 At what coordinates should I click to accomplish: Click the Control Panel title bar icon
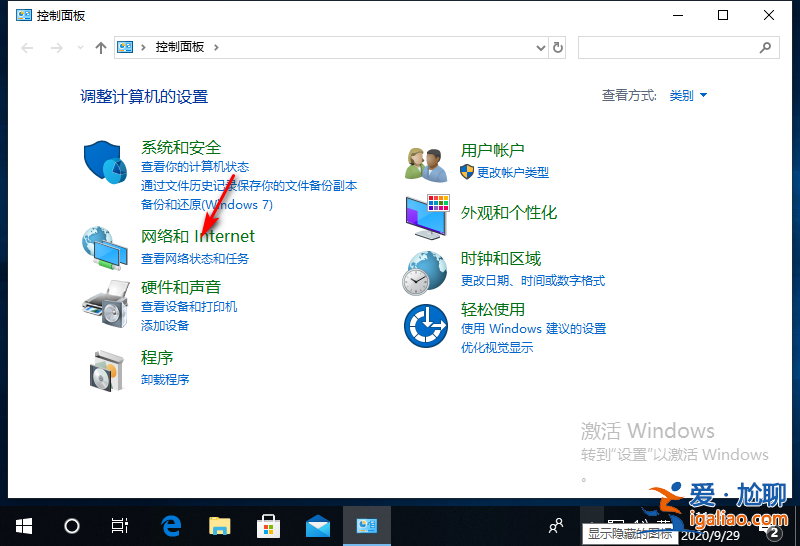[x=23, y=15]
